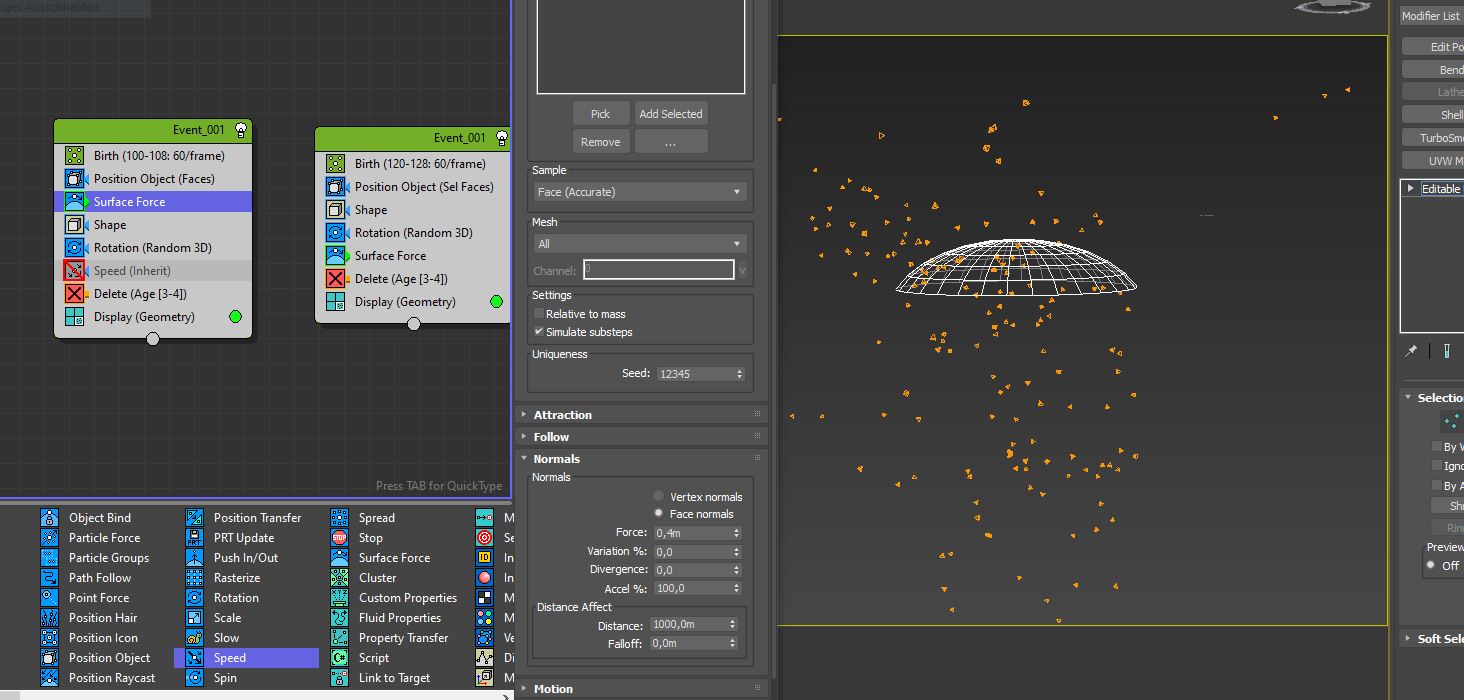Select the Speed operator in the depot

(x=229, y=658)
